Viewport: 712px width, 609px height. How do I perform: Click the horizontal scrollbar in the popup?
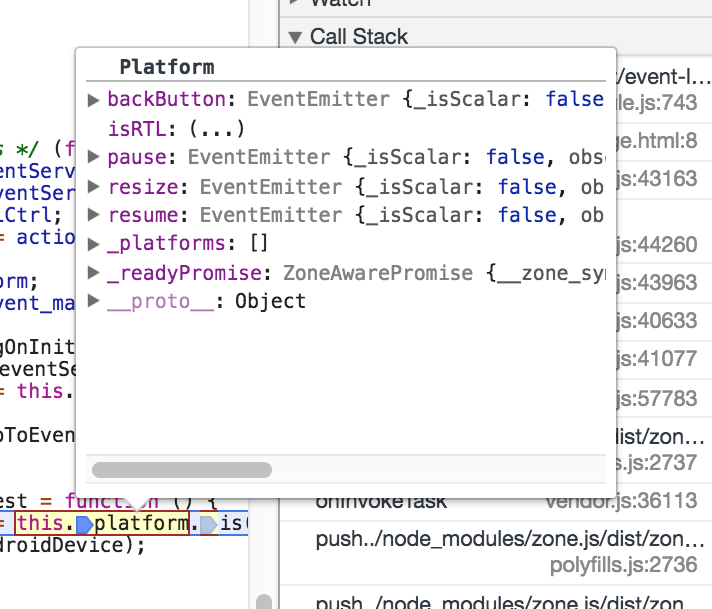click(x=182, y=470)
